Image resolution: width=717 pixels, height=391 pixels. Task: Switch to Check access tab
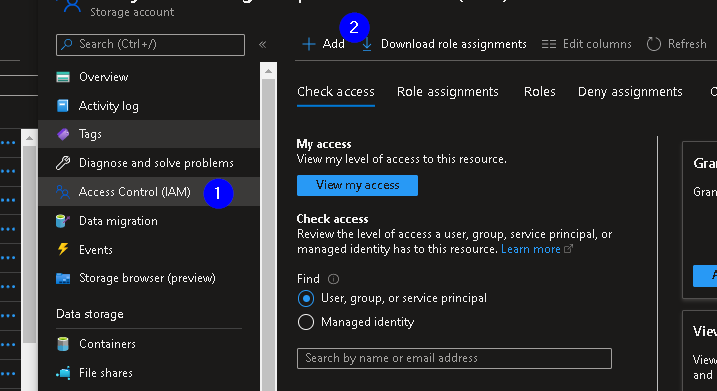pos(336,92)
